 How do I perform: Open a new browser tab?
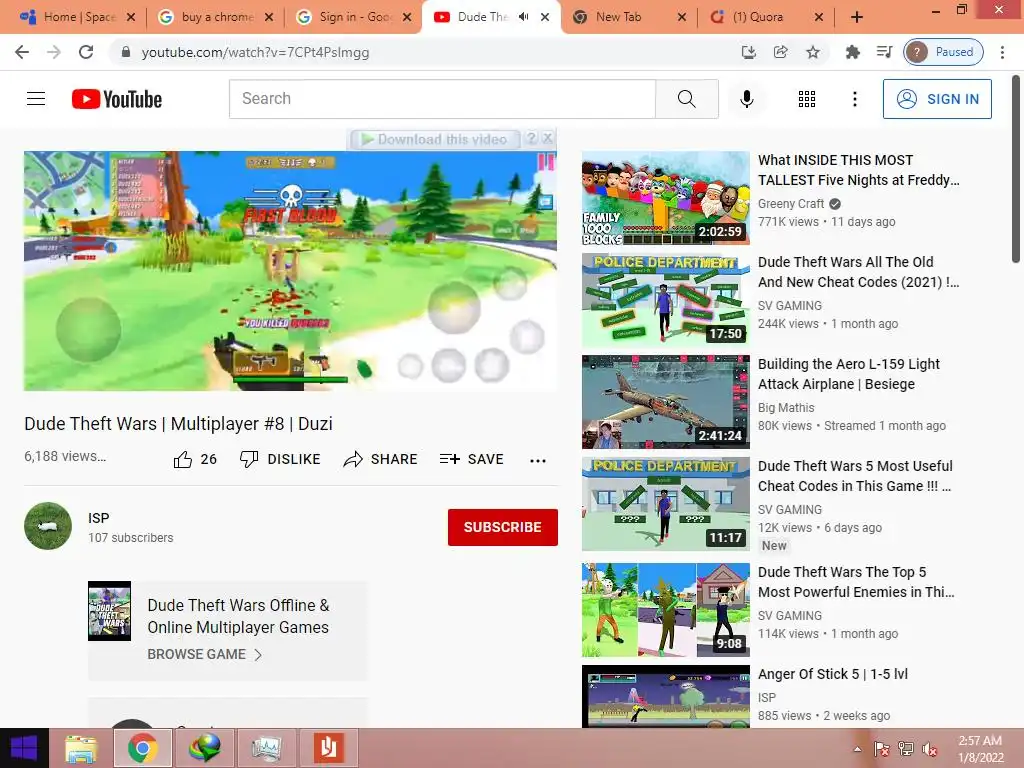click(857, 17)
